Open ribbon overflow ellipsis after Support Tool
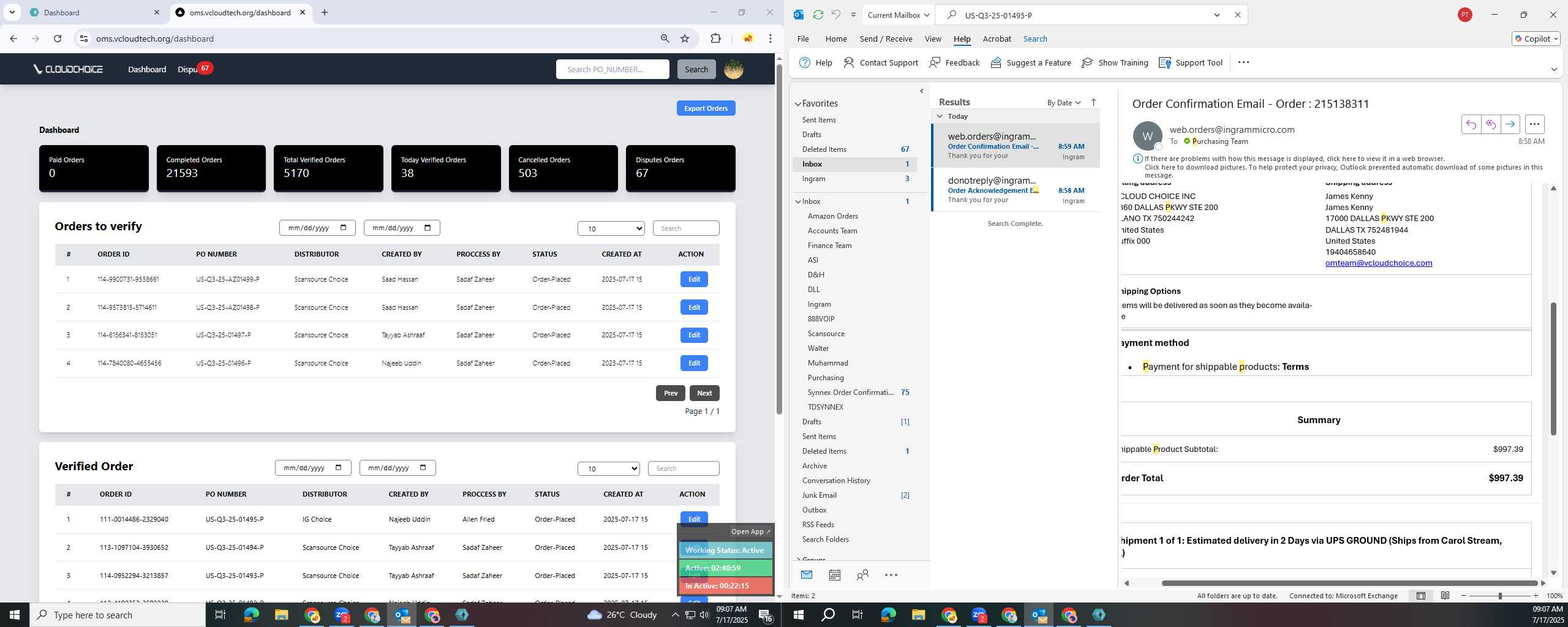 click(1243, 62)
